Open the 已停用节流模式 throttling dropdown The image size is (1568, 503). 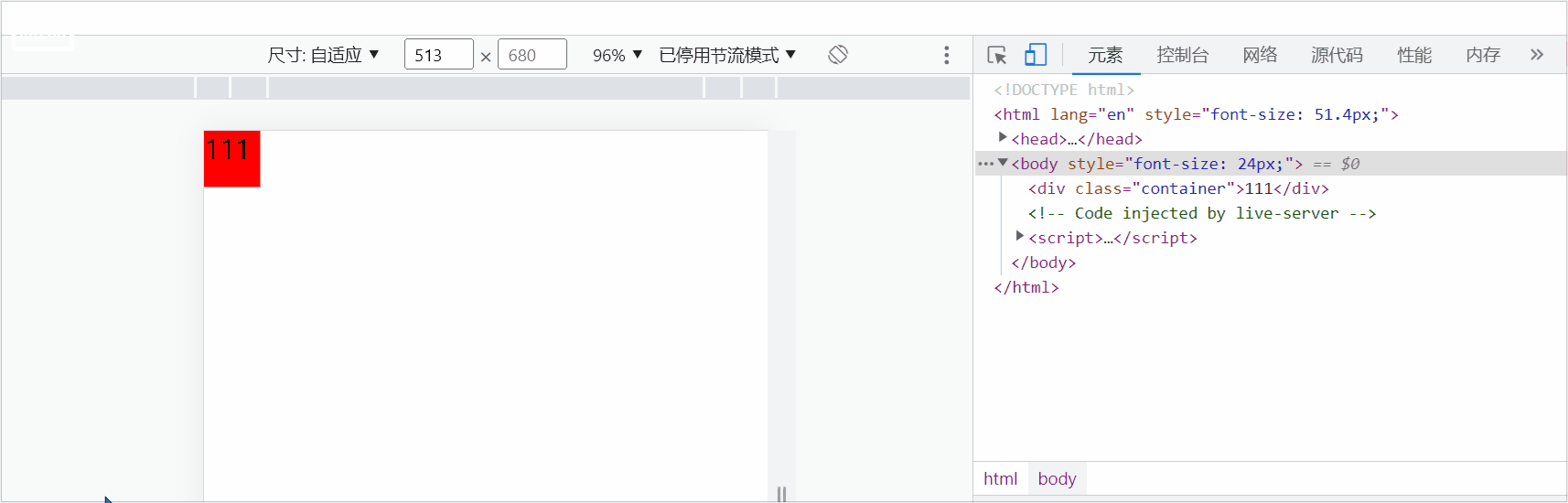click(727, 55)
